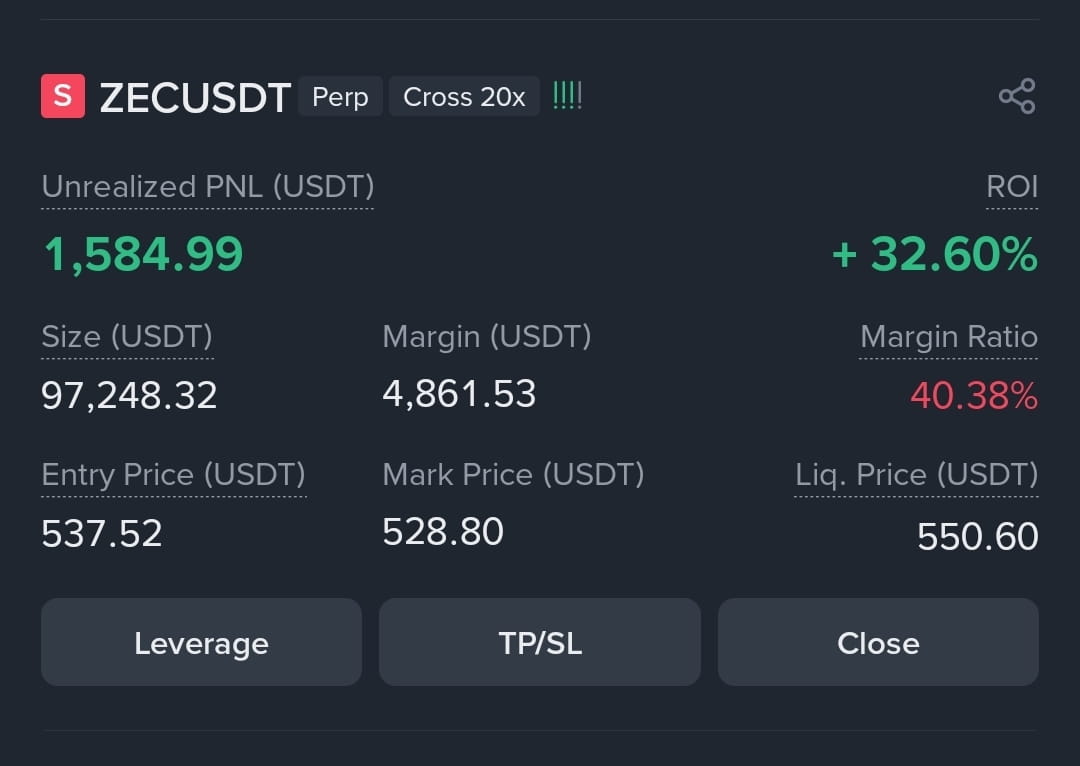This screenshot has width=1080, height=766.
Task: Tap the Liq. Price (USDT) label
Action: pos(916,475)
